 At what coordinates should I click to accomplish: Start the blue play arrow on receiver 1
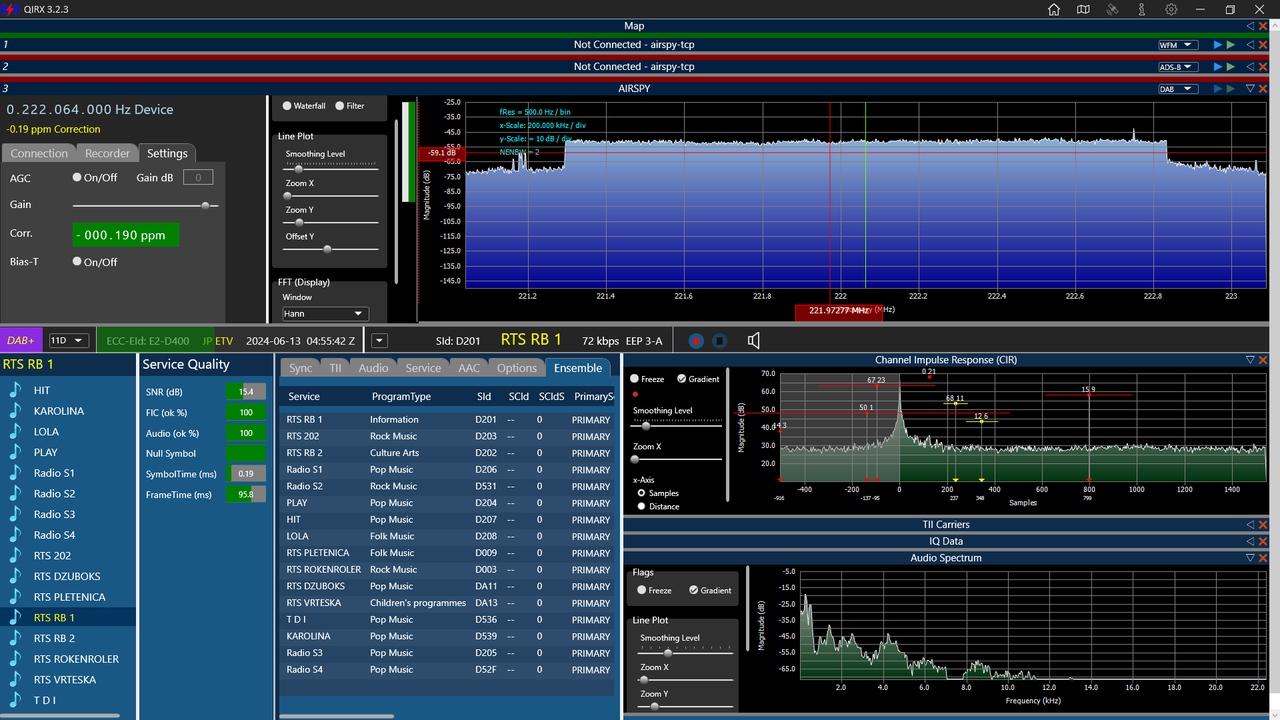(x=1218, y=45)
